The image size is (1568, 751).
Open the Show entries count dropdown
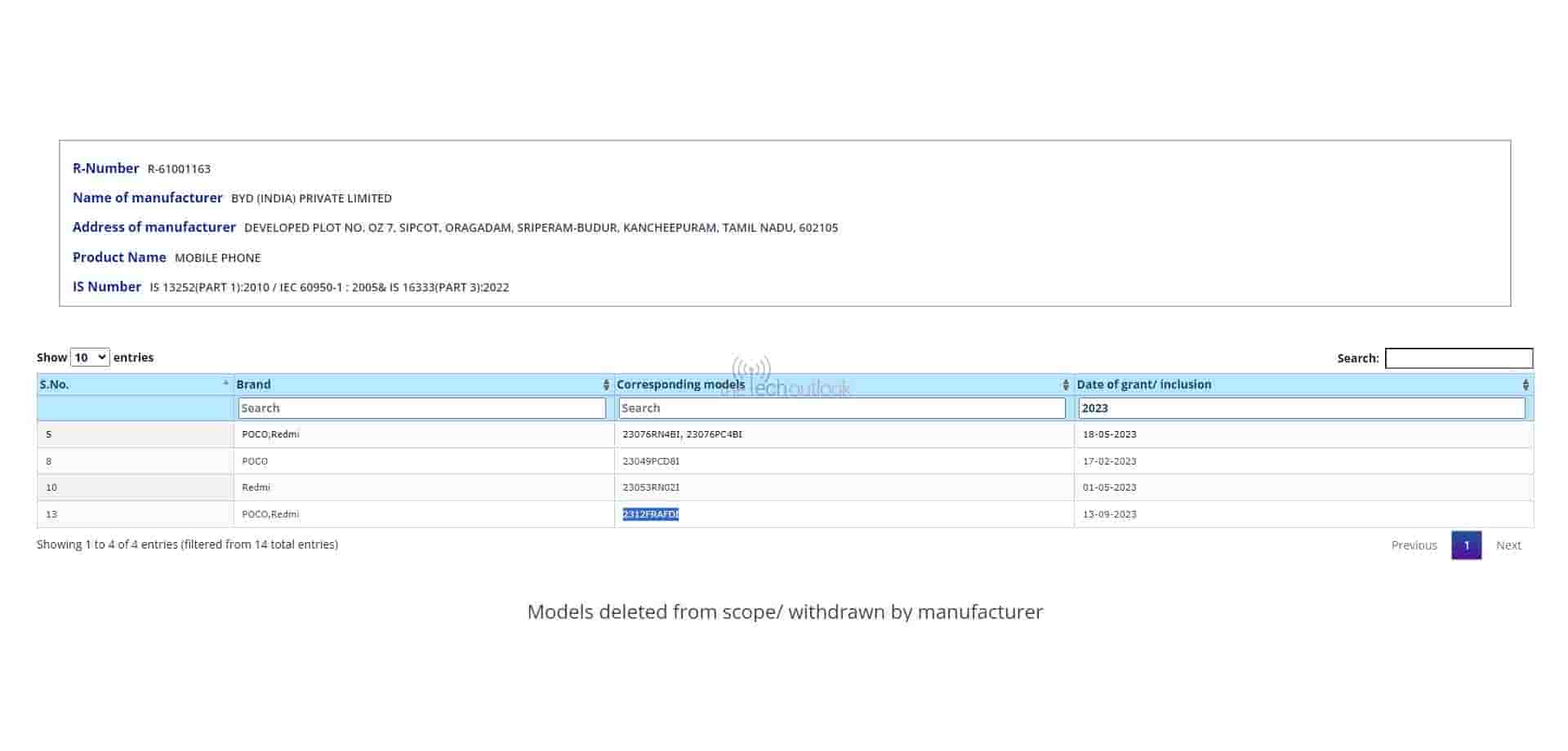coord(90,358)
